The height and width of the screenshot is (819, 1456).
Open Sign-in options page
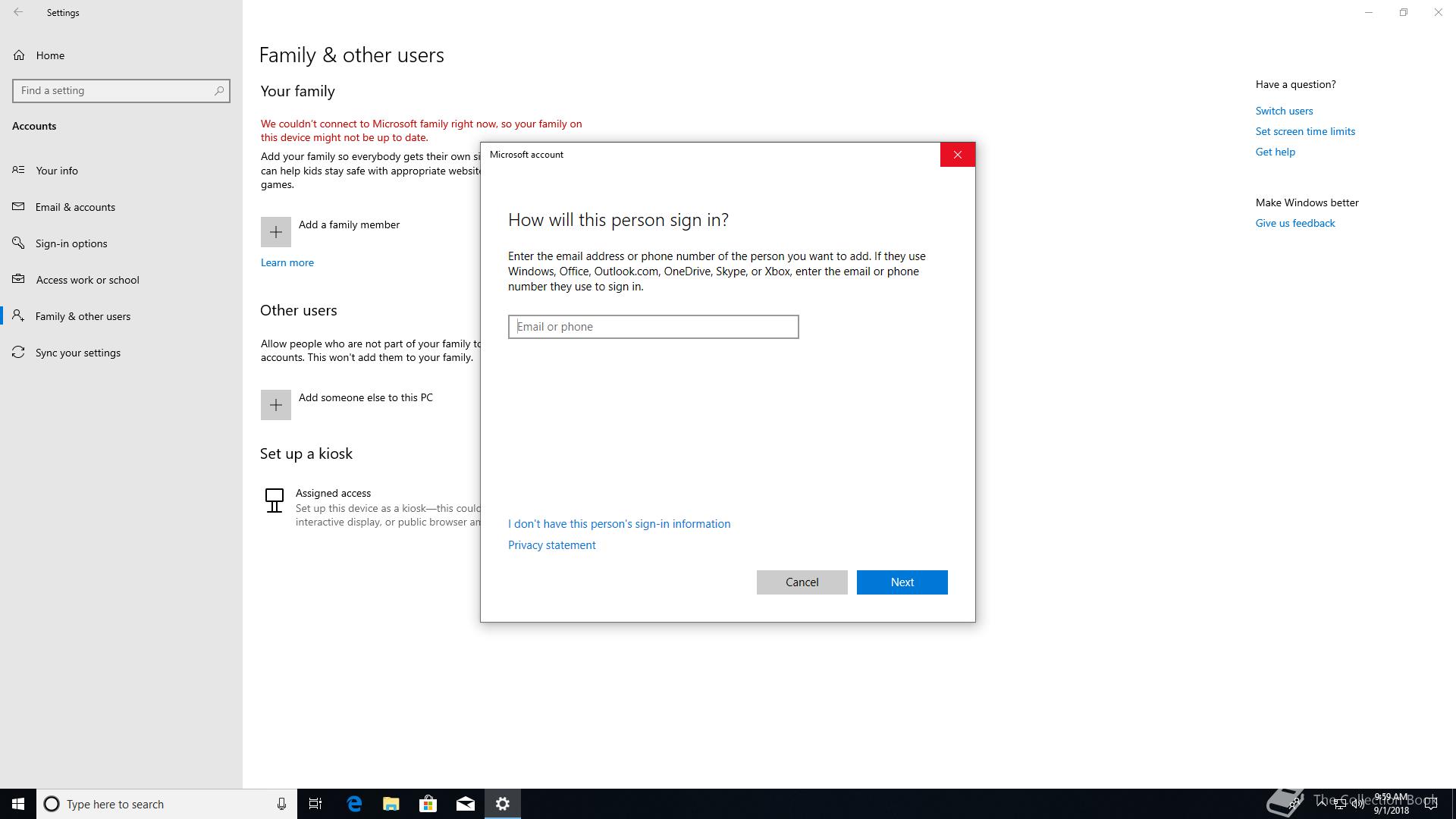[x=121, y=243]
